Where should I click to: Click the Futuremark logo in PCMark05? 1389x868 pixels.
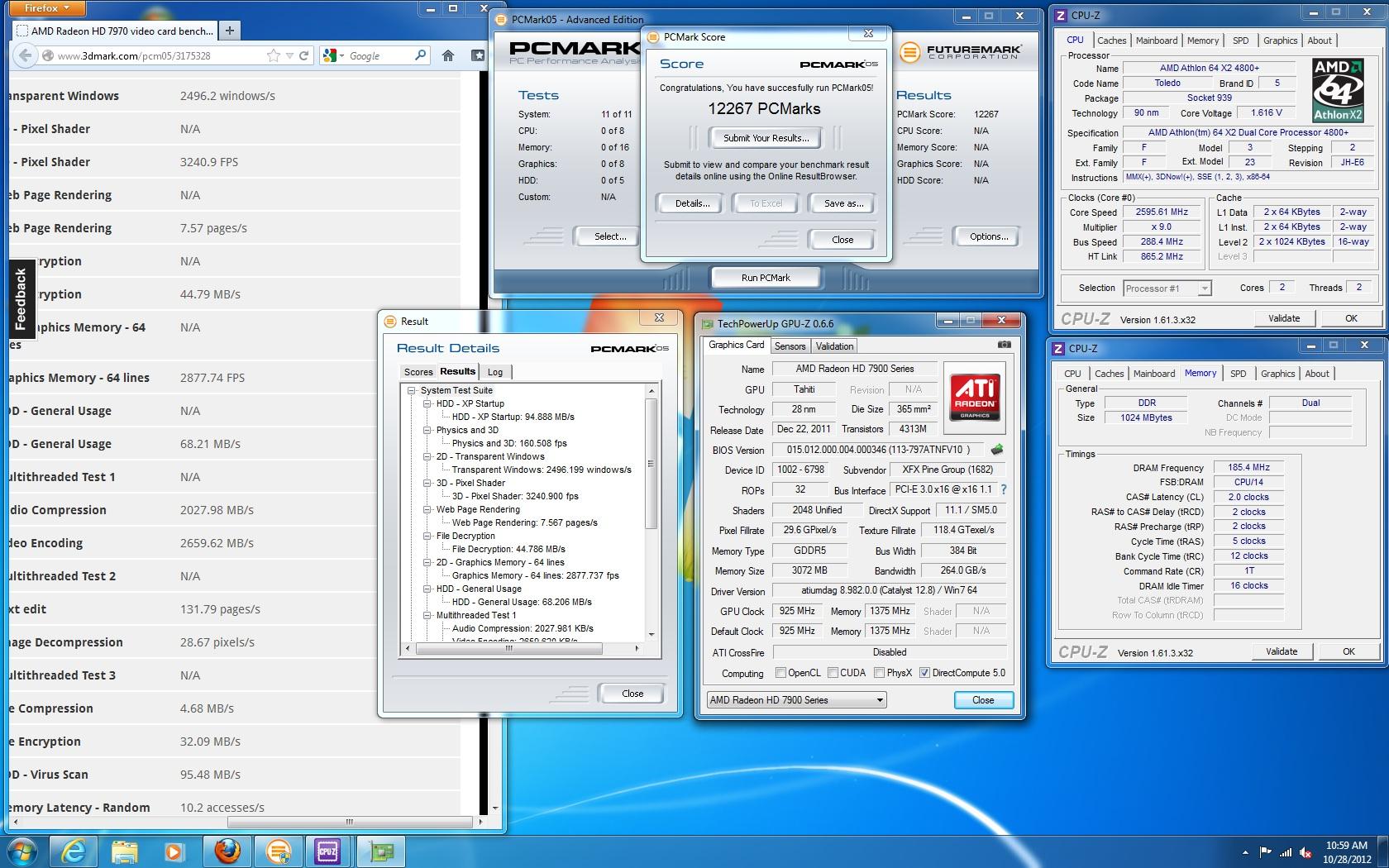click(x=960, y=52)
